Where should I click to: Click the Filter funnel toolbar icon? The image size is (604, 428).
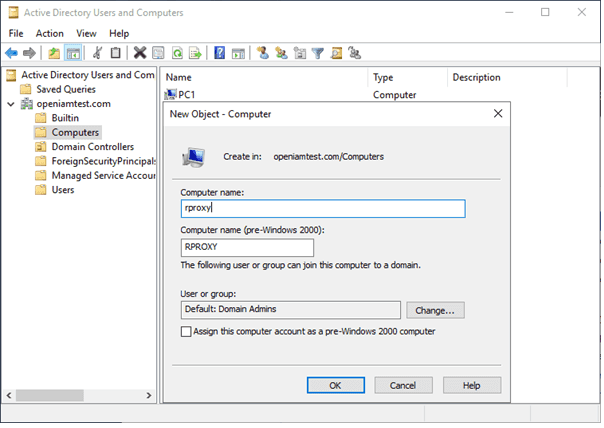tap(318, 53)
